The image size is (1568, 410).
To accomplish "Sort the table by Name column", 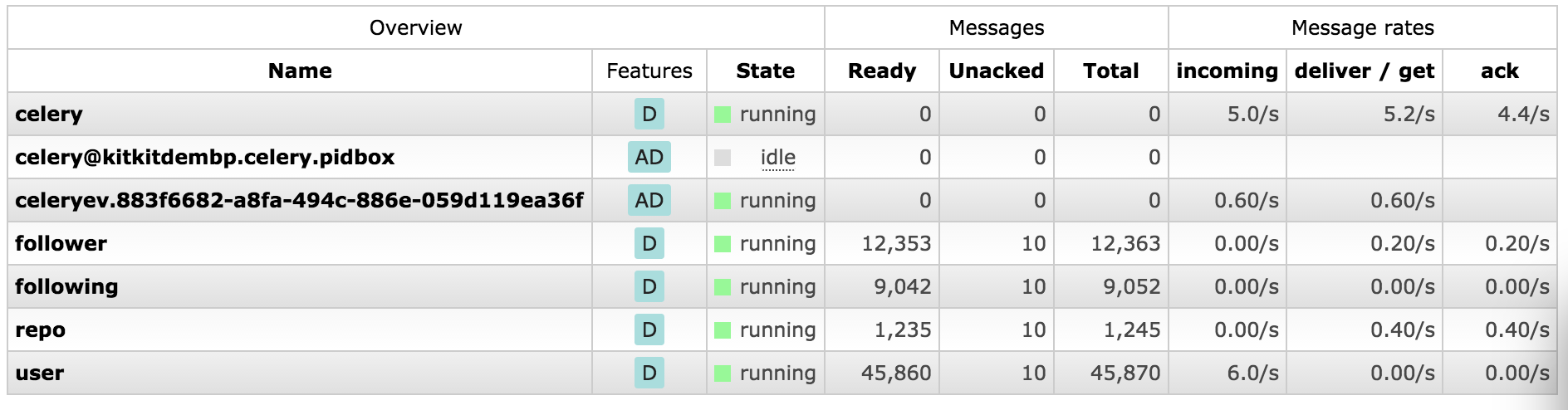I will coord(300,71).
